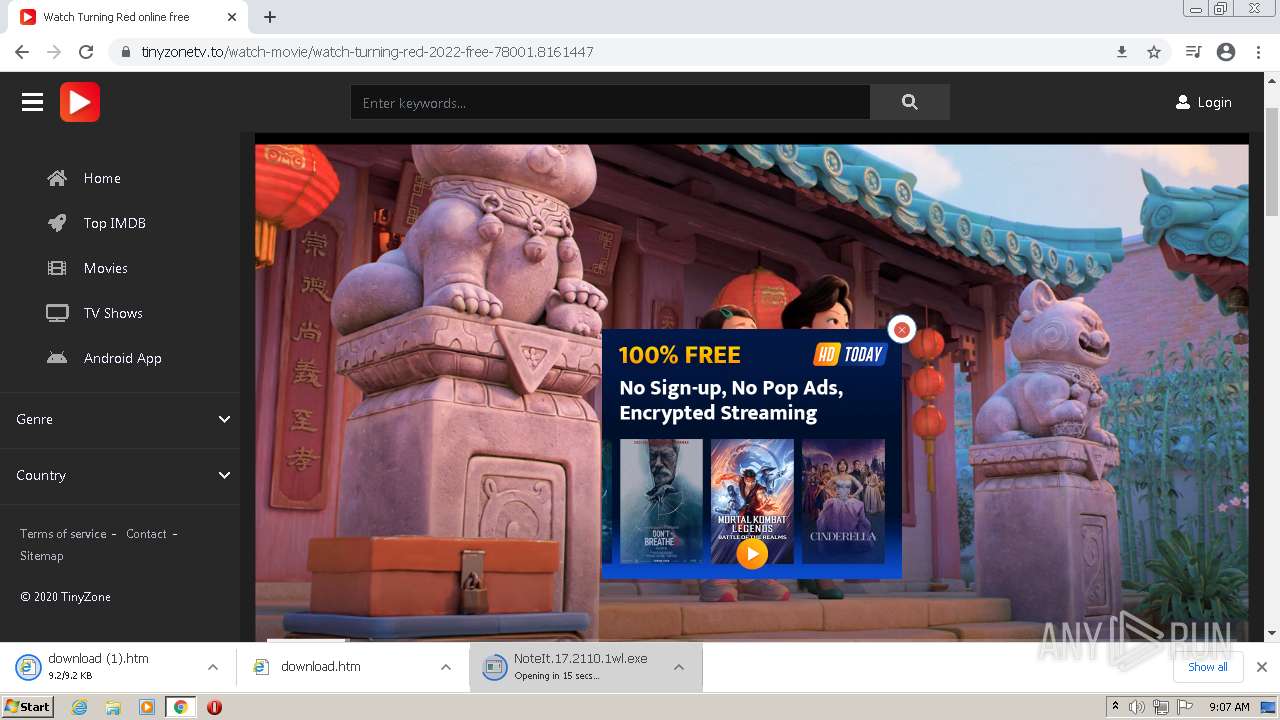Expand the Country dropdown
The height and width of the screenshot is (720, 1280).
[120, 475]
